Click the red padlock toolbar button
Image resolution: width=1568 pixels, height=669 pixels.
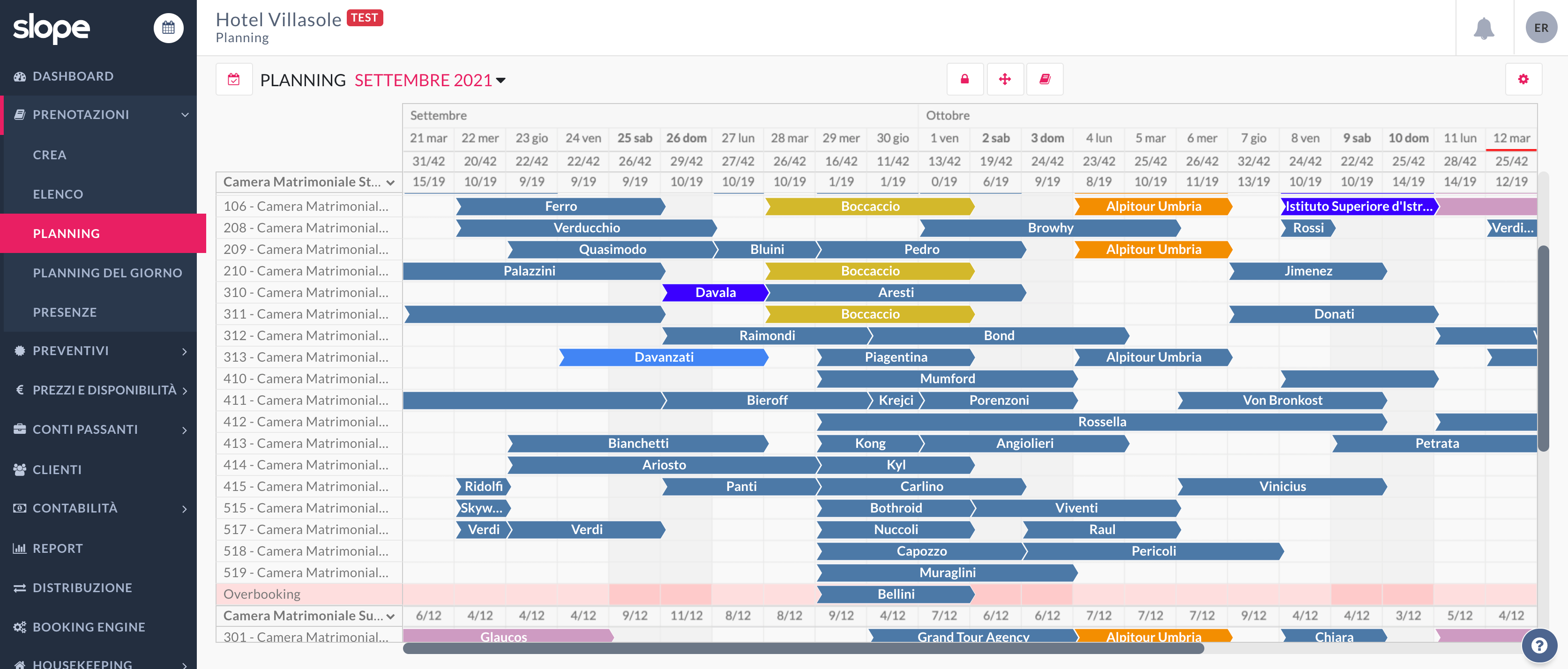point(965,79)
